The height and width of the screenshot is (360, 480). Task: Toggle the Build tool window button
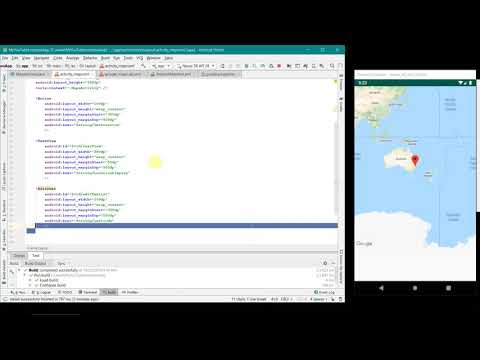point(109,292)
